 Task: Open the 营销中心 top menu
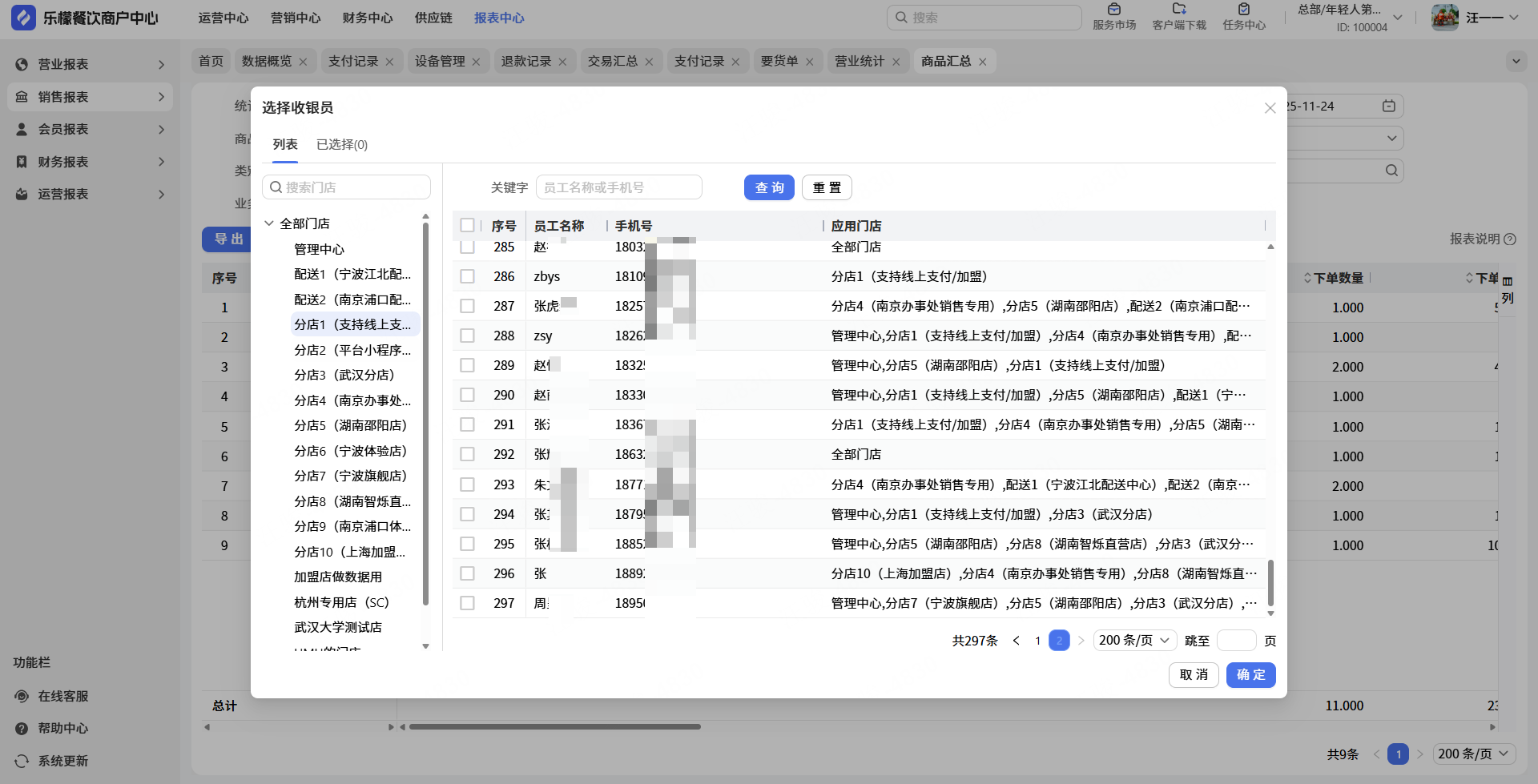295,18
